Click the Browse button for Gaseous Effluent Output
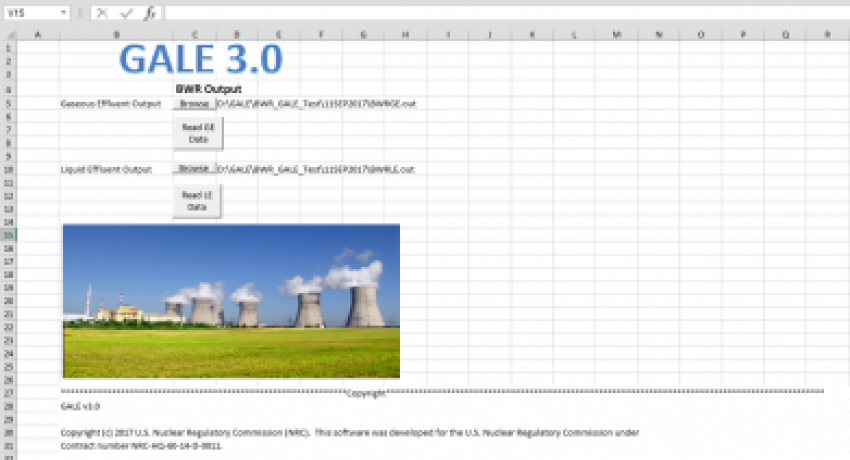850x460 pixels. [x=194, y=103]
